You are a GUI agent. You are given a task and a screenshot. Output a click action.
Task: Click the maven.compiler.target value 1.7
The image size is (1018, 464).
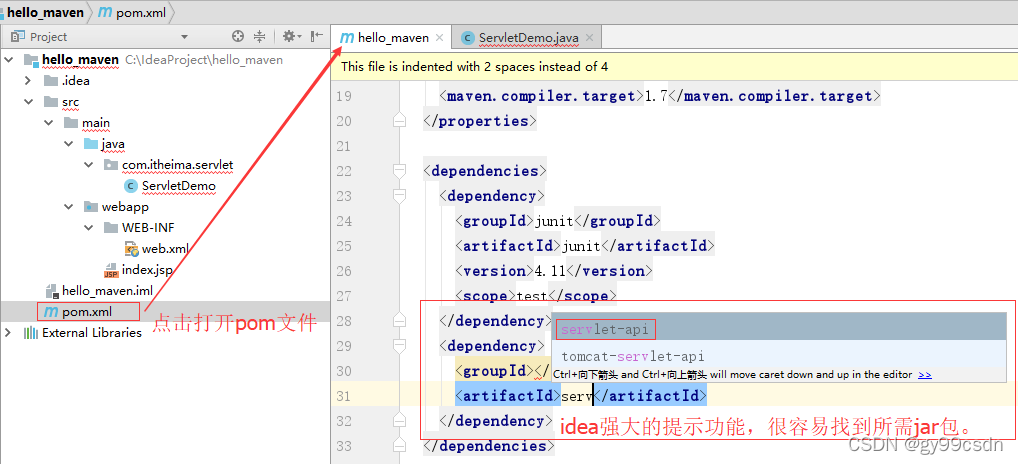tap(656, 96)
